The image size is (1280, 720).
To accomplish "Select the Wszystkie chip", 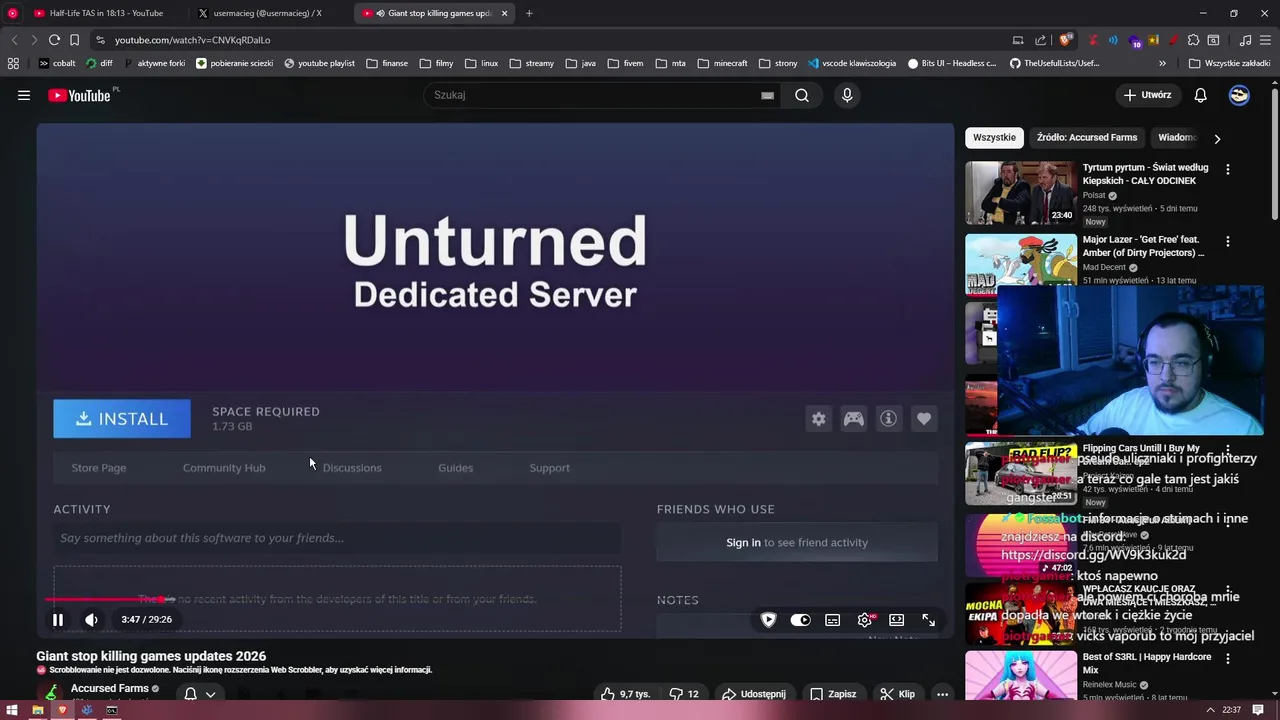I will tap(994, 138).
